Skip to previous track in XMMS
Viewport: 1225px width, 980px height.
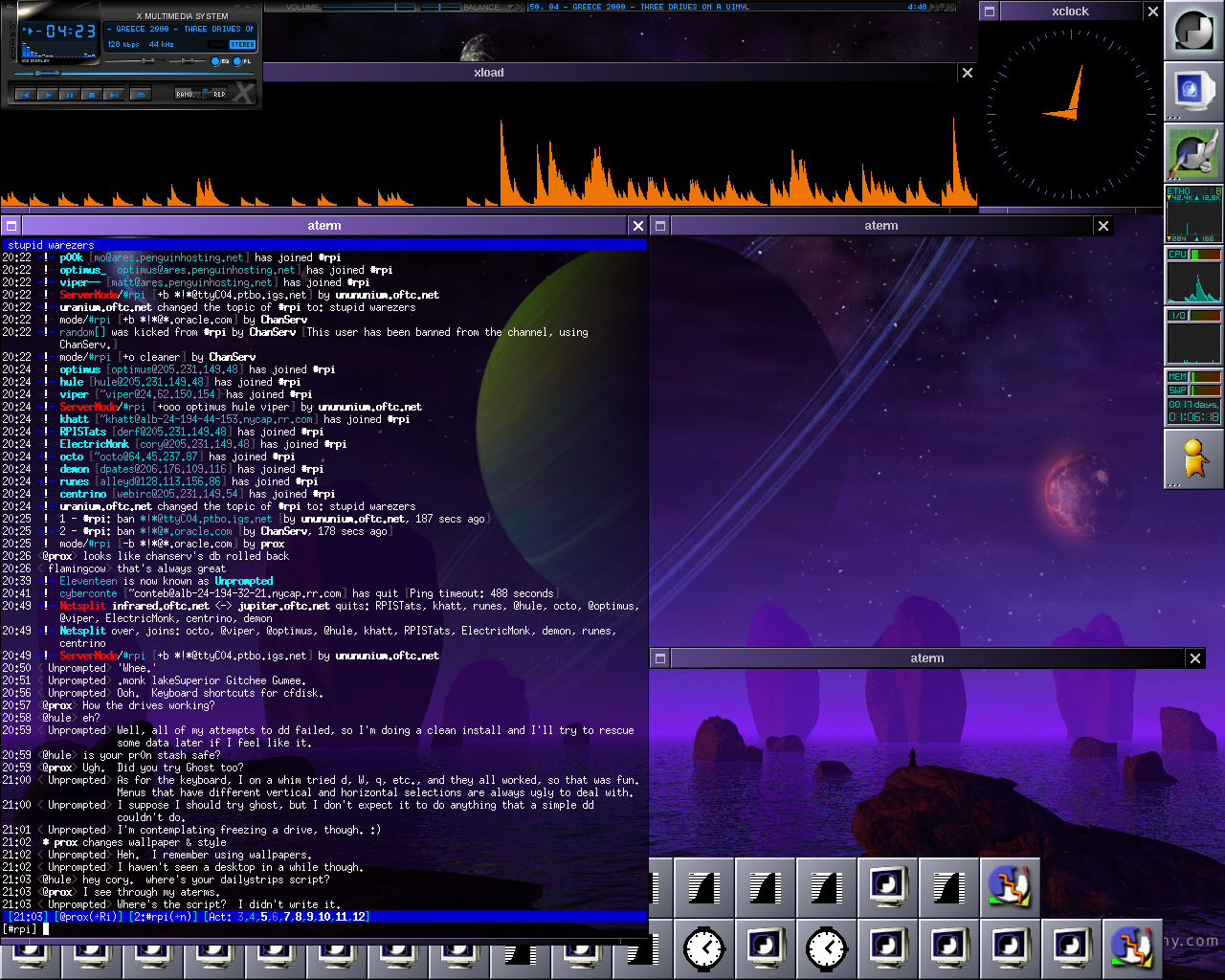[25, 95]
